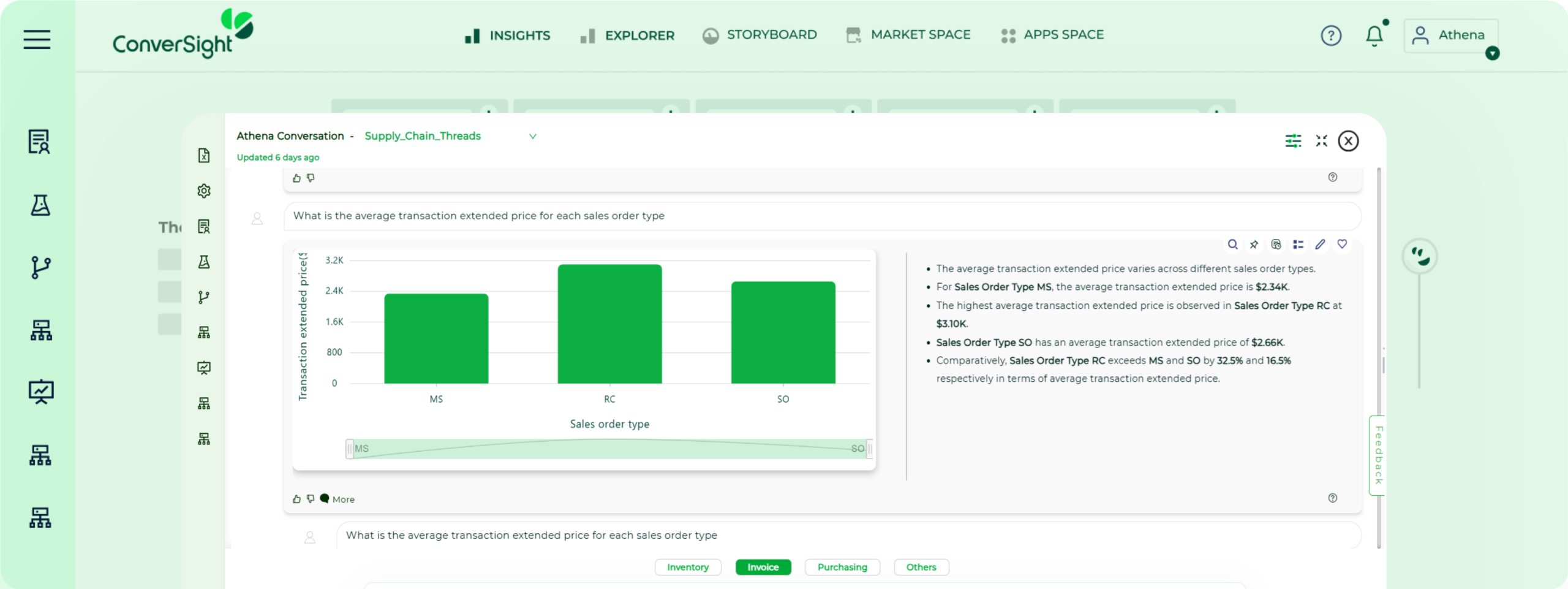Open the Storyboard tab
1568x589 pixels.
[759, 35]
